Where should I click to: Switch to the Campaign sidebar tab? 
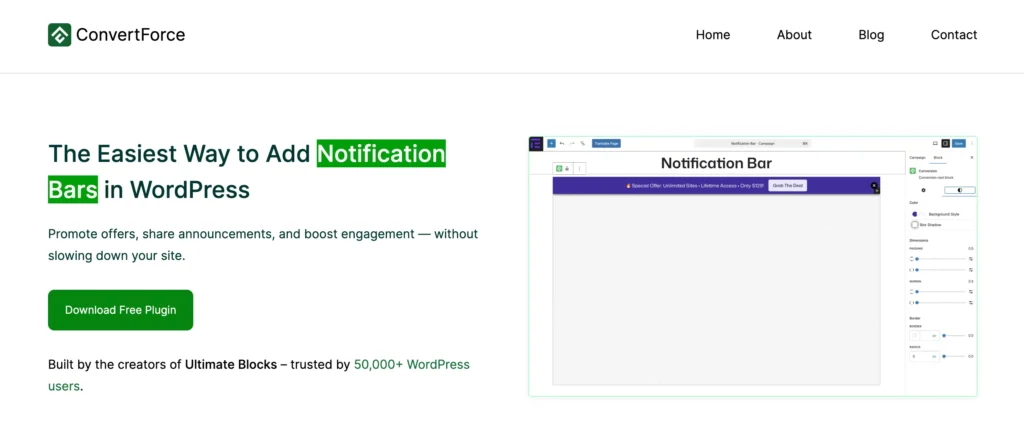pyautogui.click(x=918, y=157)
